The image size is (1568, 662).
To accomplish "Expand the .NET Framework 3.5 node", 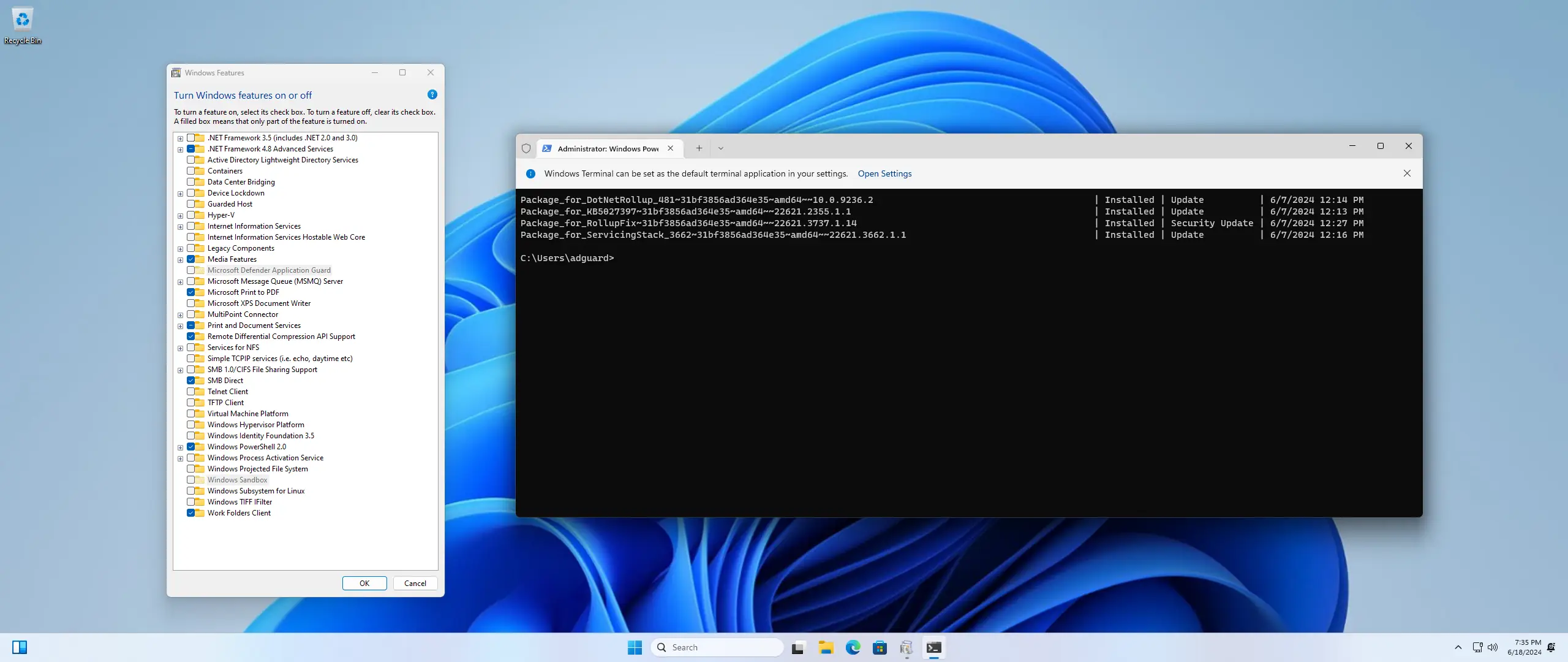I will point(180,139).
